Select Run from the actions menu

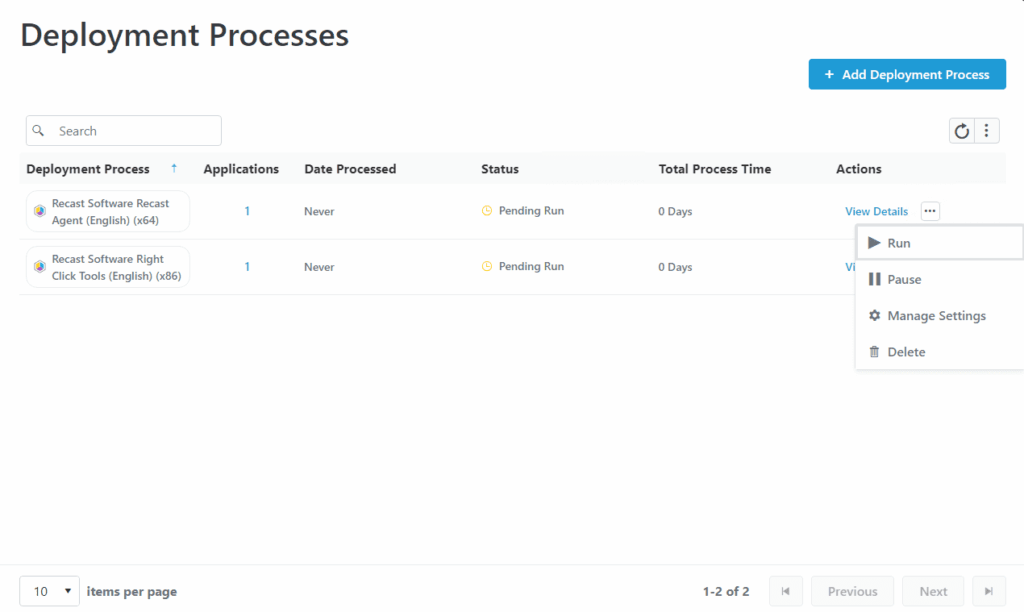[898, 242]
